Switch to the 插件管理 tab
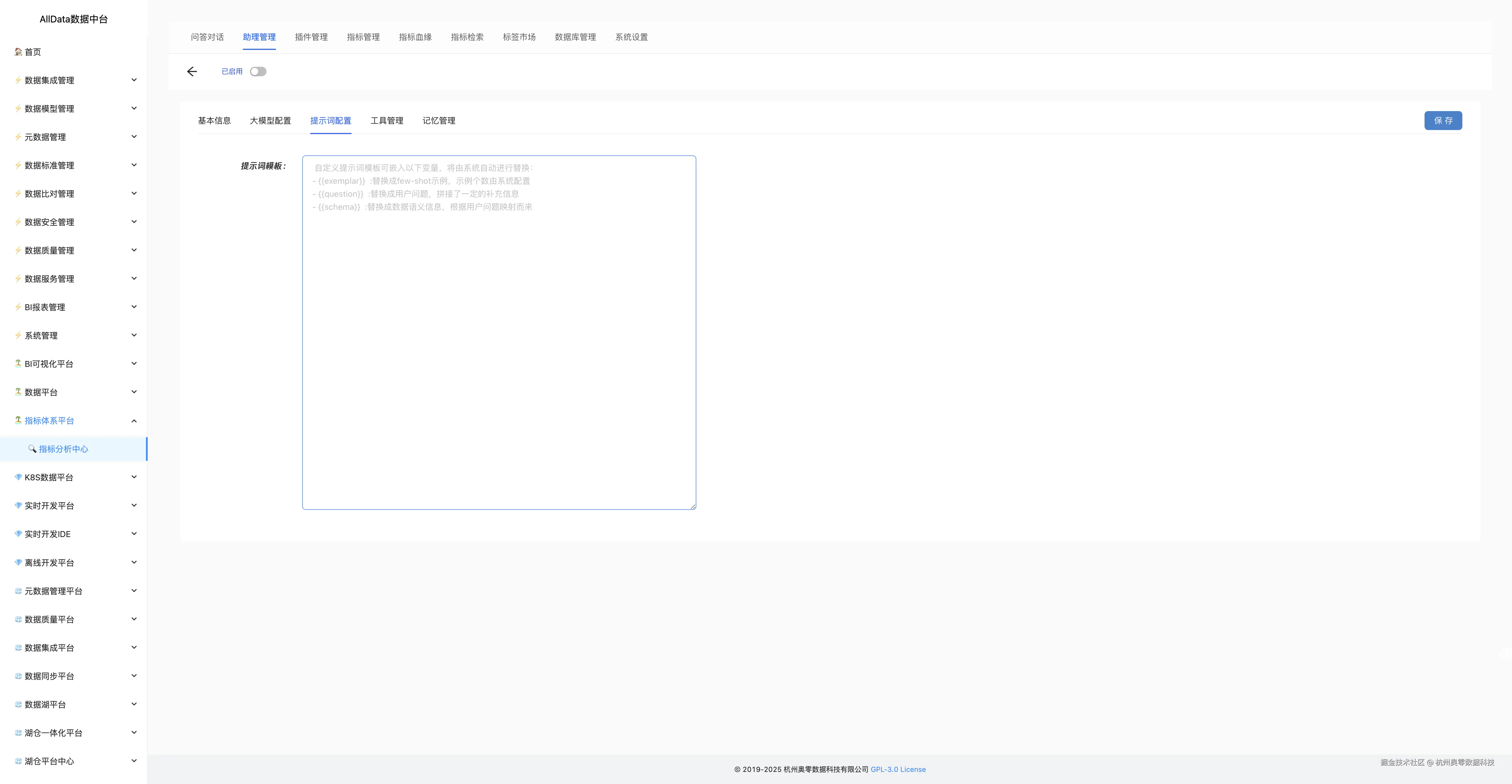1512x784 pixels. pyautogui.click(x=311, y=37)
